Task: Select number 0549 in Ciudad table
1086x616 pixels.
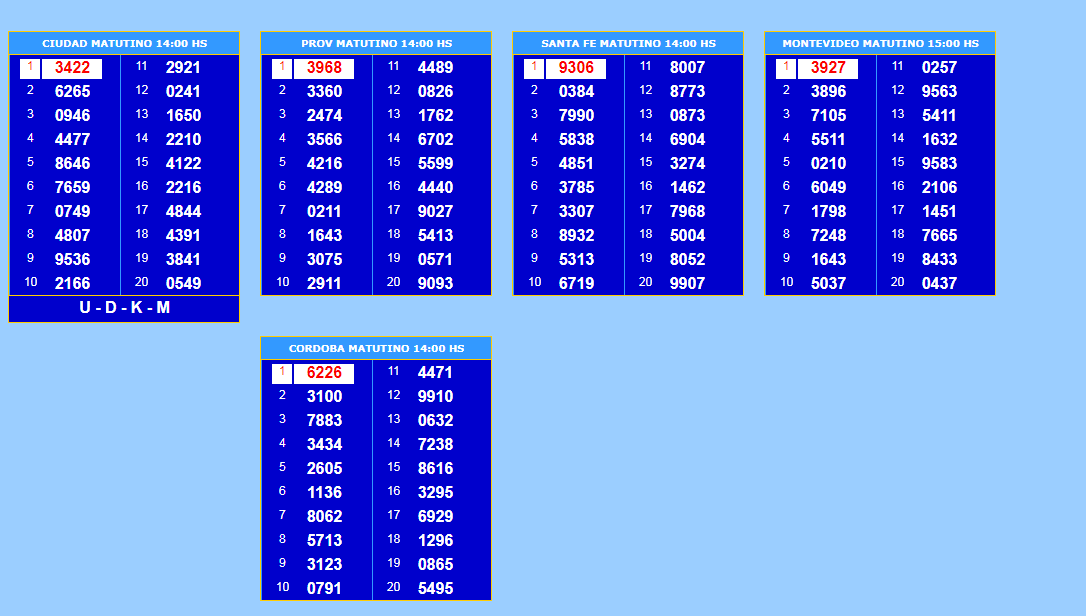Action: (x=183, y=283)
